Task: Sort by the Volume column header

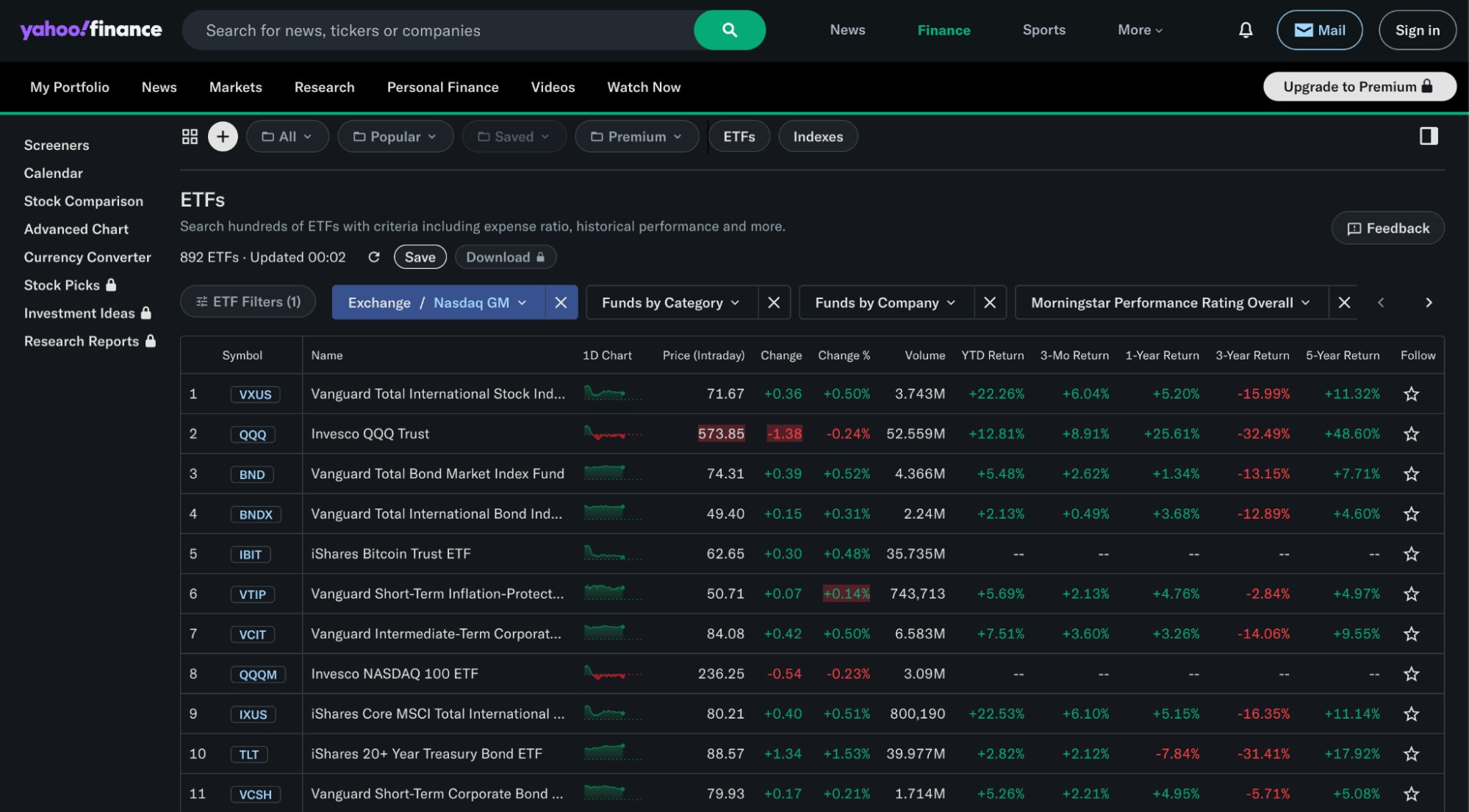Action: (x=924, y=356)
